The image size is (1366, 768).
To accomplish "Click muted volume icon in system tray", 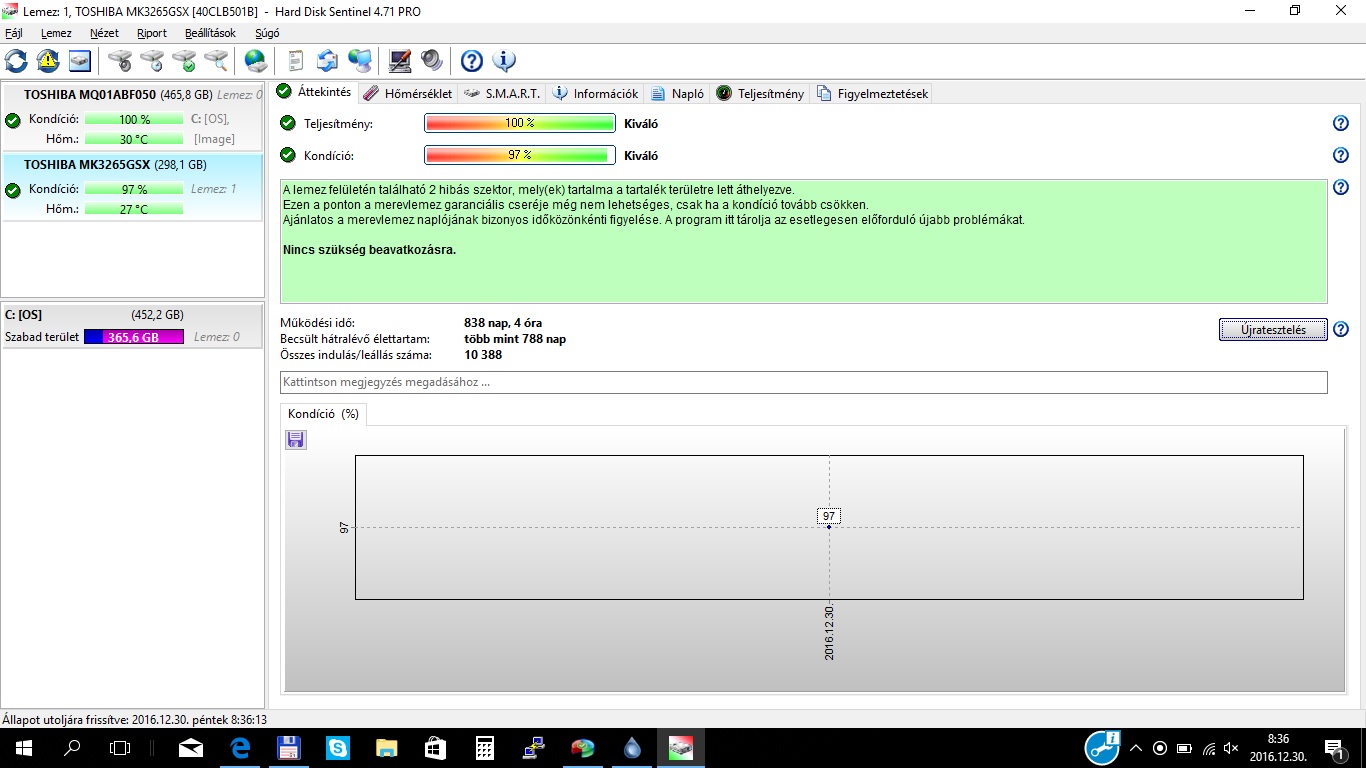I will [1231, 748].
